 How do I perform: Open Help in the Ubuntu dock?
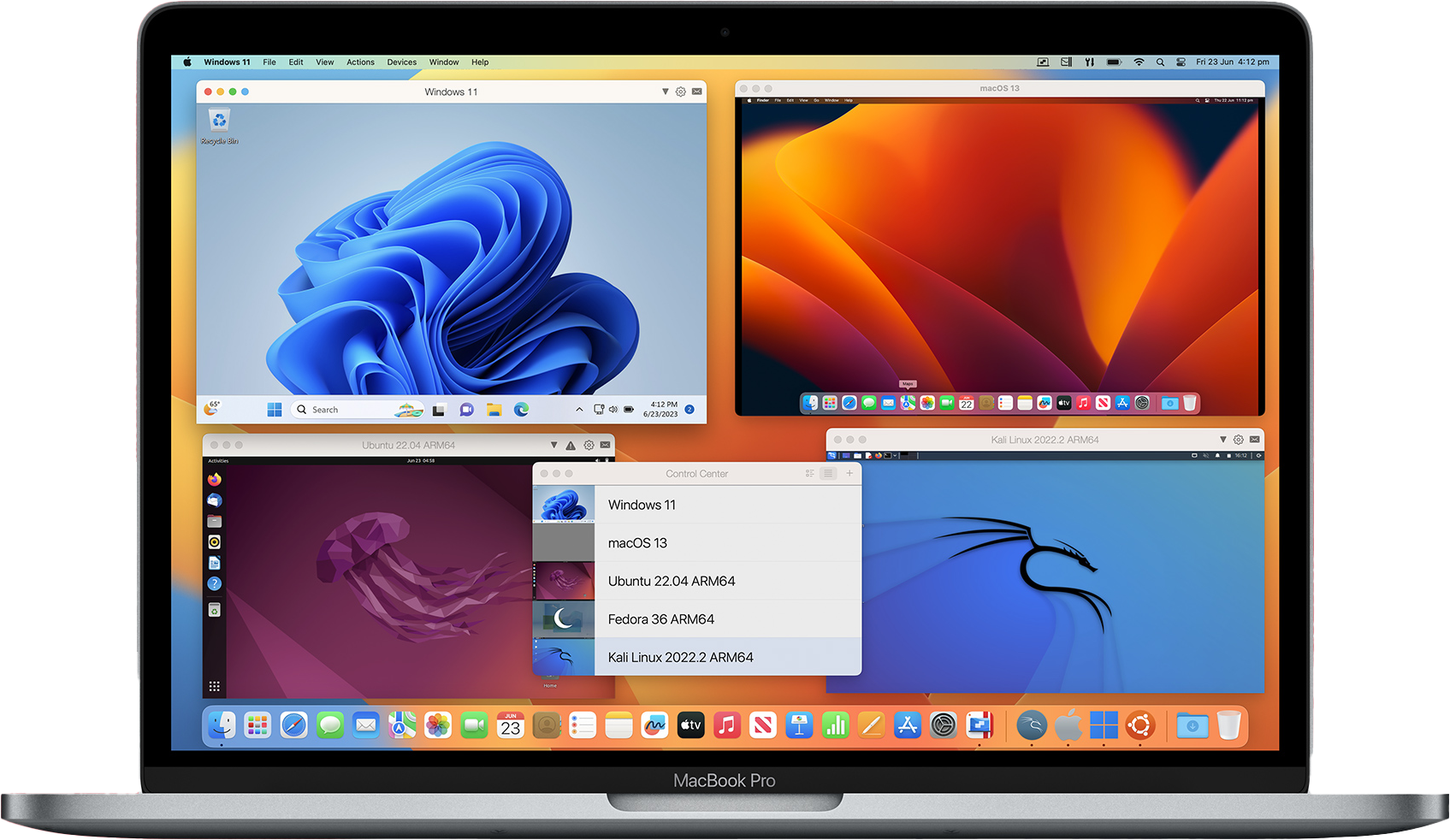(214, 583)
